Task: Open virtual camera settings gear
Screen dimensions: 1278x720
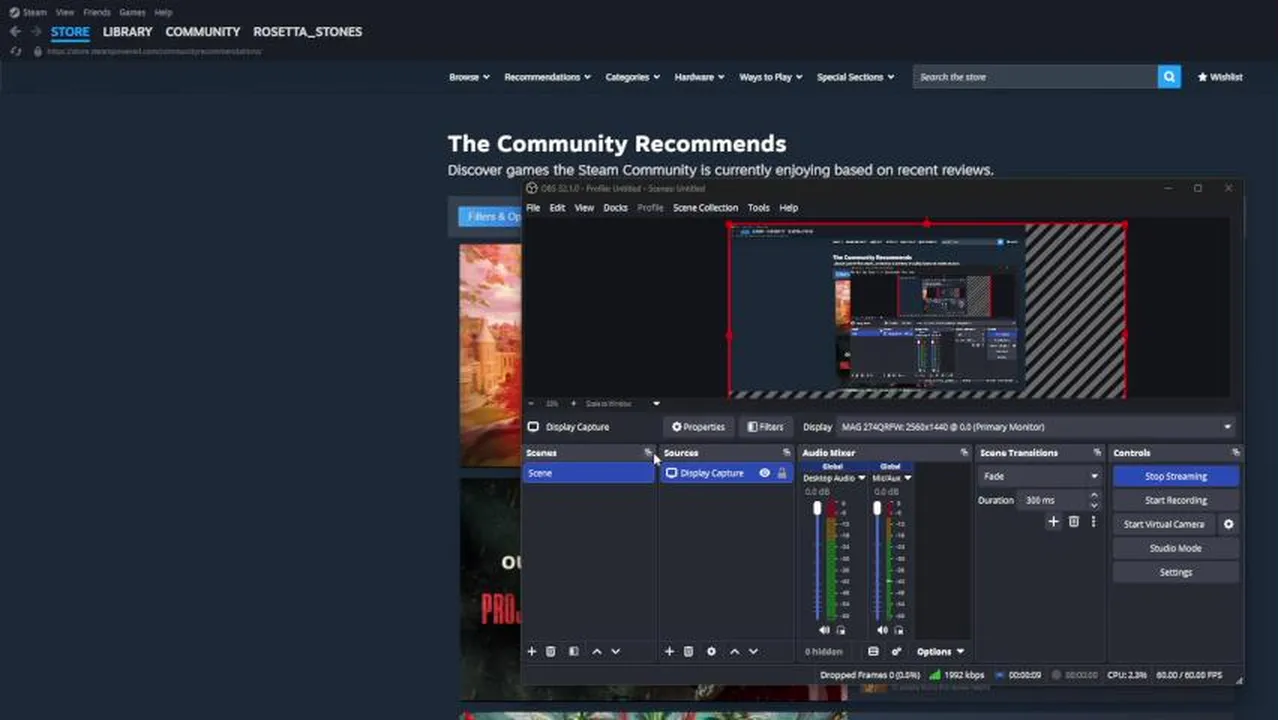Action: 1229,524
